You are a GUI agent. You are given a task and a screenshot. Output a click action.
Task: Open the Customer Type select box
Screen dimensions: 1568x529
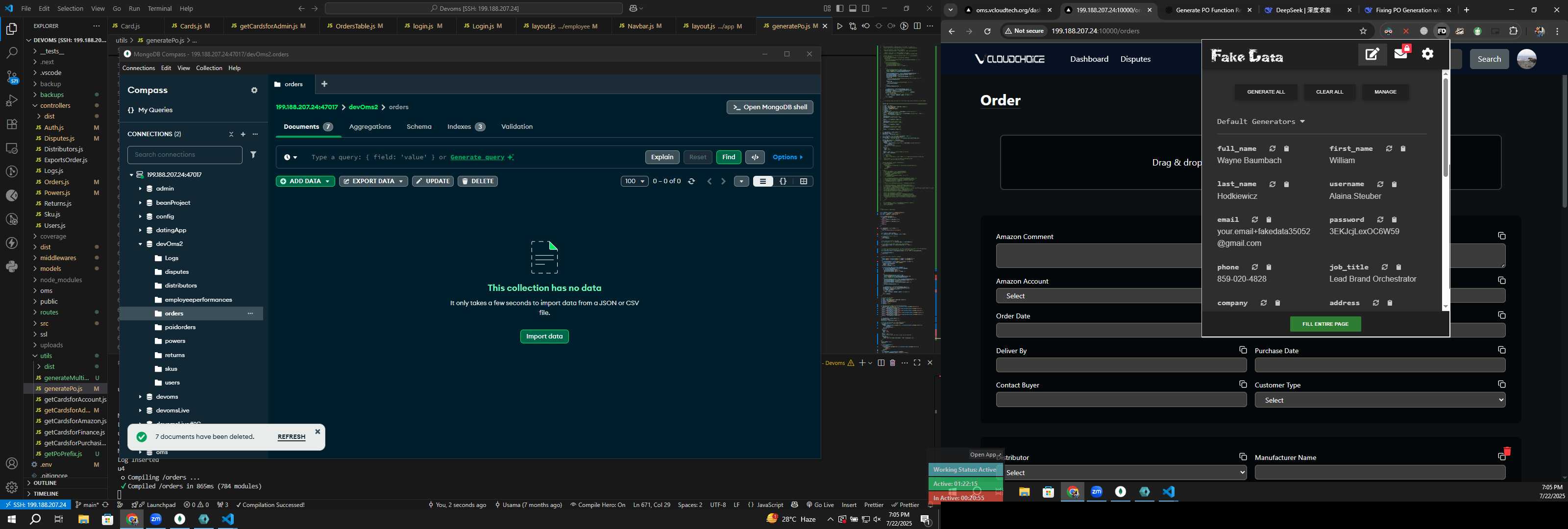coord(1380,400)
